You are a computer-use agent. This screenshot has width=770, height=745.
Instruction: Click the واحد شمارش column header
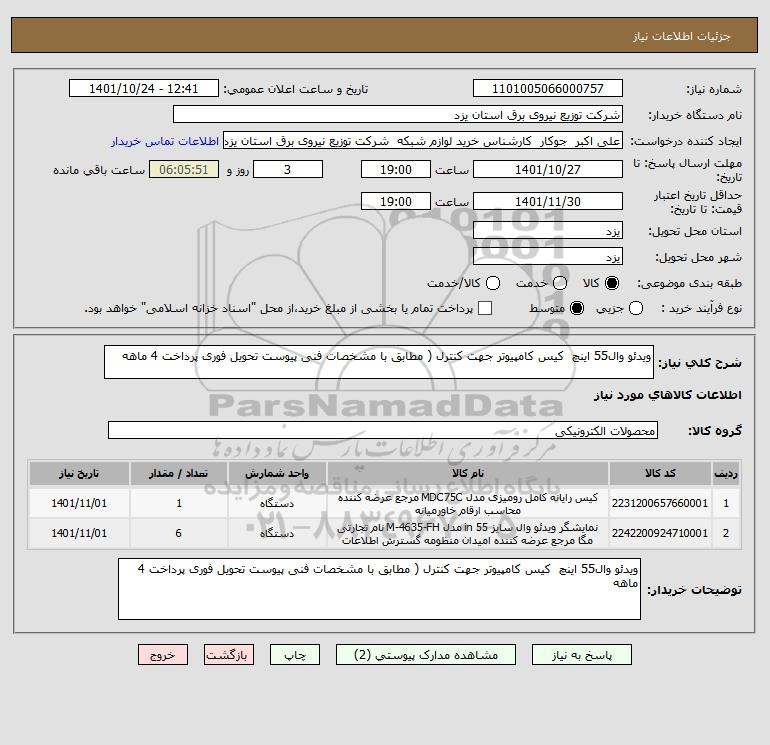(277, 473)
